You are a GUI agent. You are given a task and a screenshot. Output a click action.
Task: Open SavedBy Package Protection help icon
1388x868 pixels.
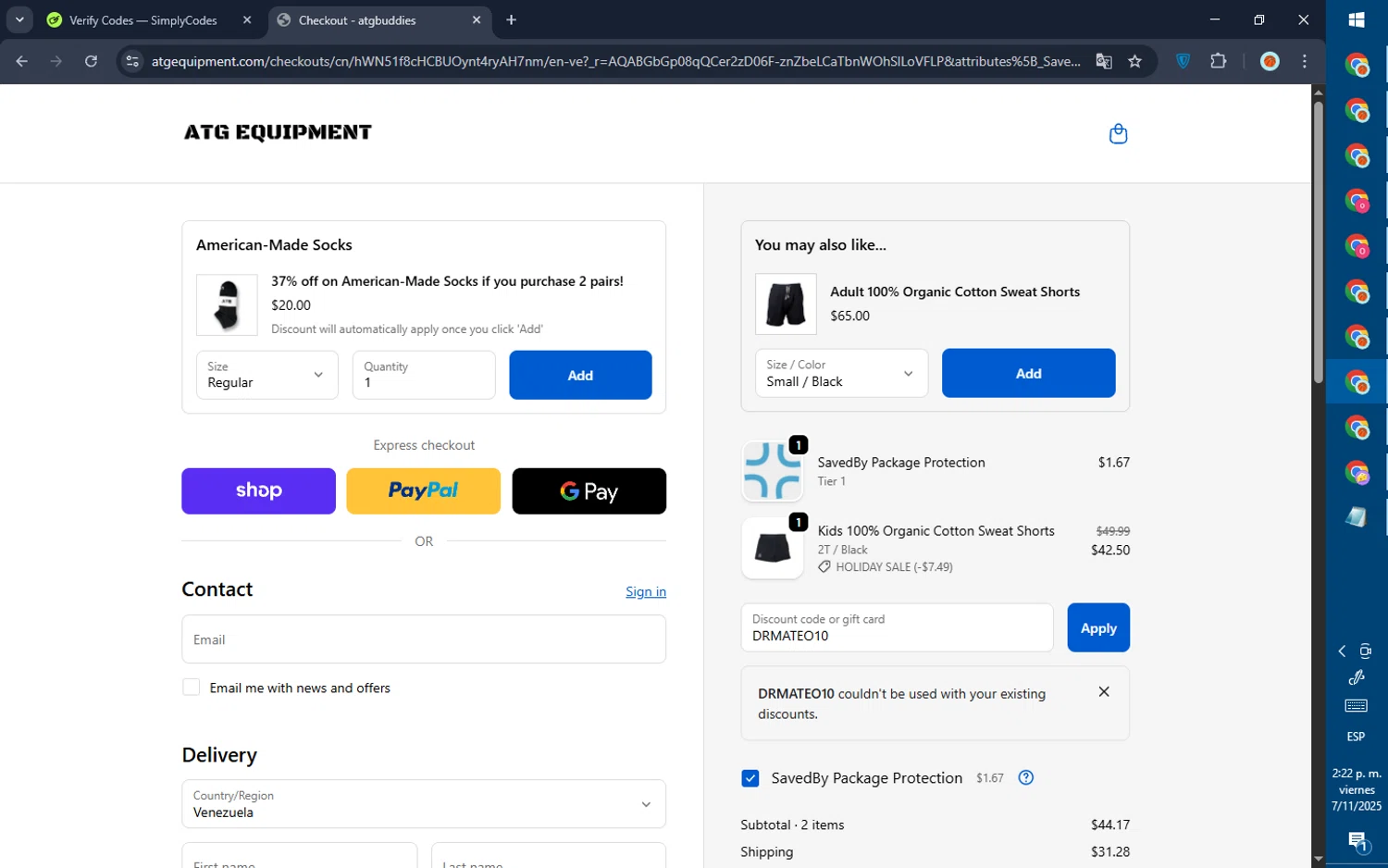[1025, 777]
